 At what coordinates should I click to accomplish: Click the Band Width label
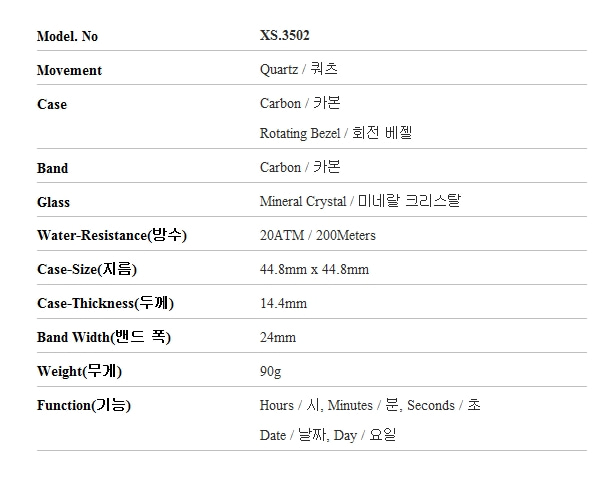pyautogui.click(x=103, y=337)
